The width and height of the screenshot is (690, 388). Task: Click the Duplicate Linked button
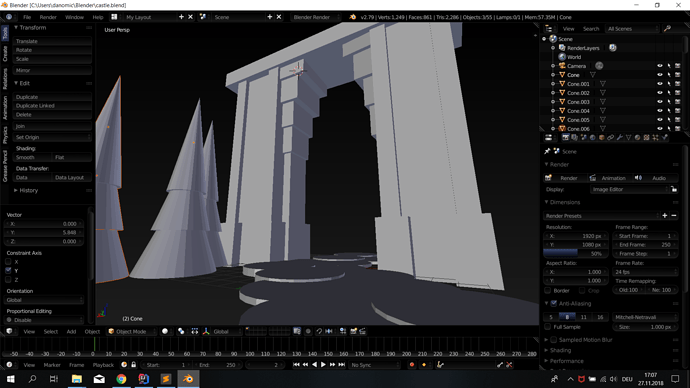[52, 106]
